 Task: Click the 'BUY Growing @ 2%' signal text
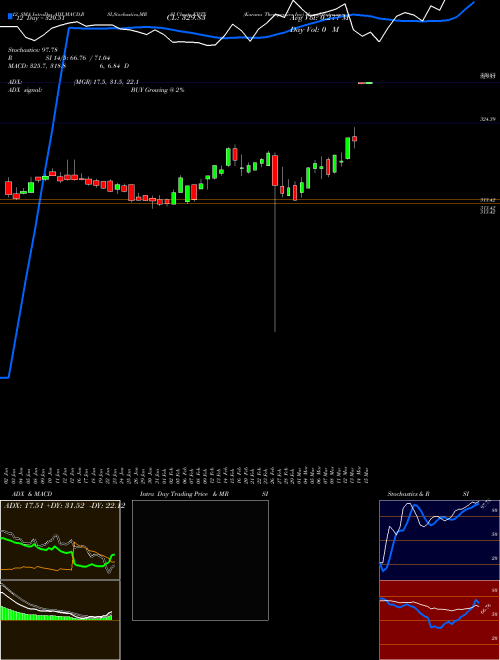[x=157, y=90]
